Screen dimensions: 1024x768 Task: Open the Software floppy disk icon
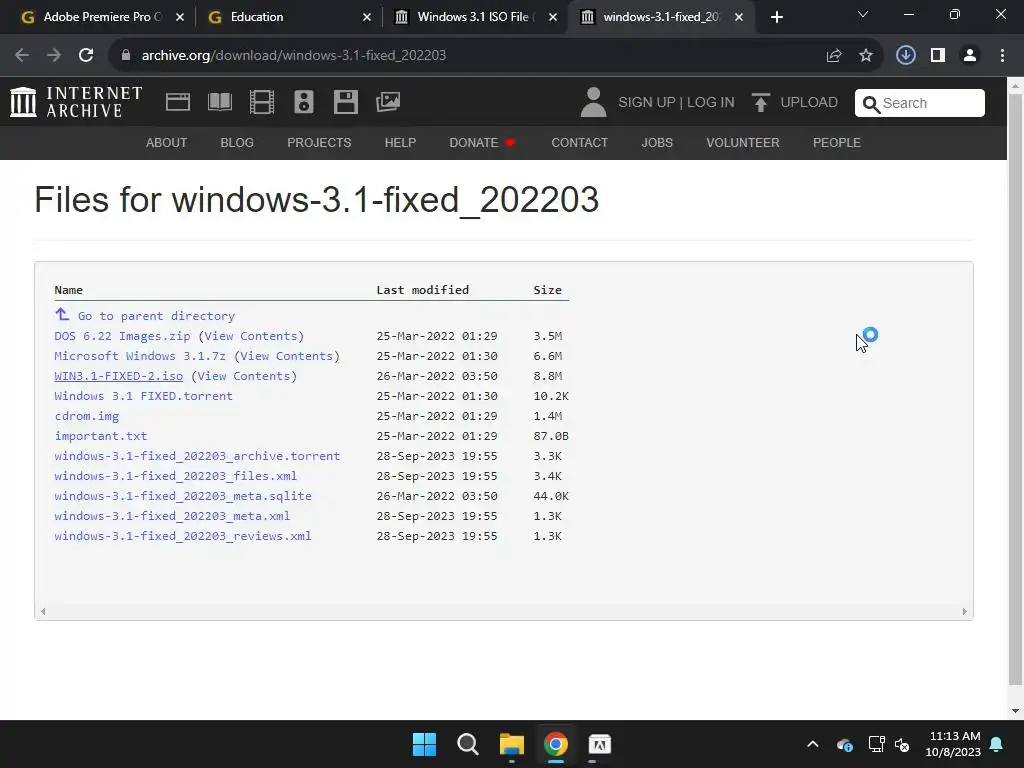[345, 102]
